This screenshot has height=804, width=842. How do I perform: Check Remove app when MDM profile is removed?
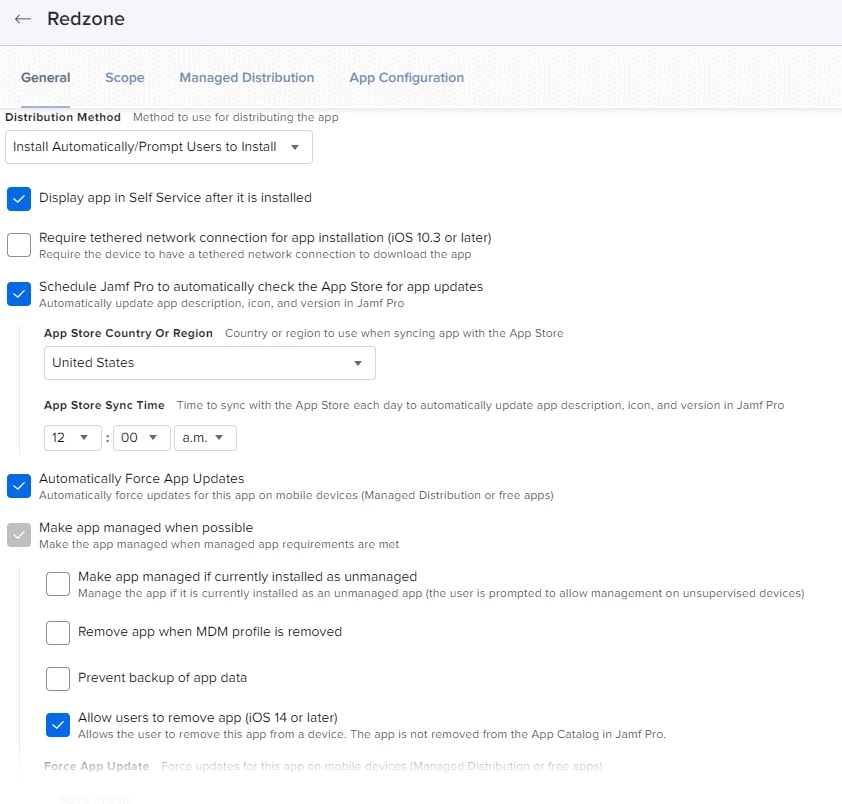[x=58, y=633]
